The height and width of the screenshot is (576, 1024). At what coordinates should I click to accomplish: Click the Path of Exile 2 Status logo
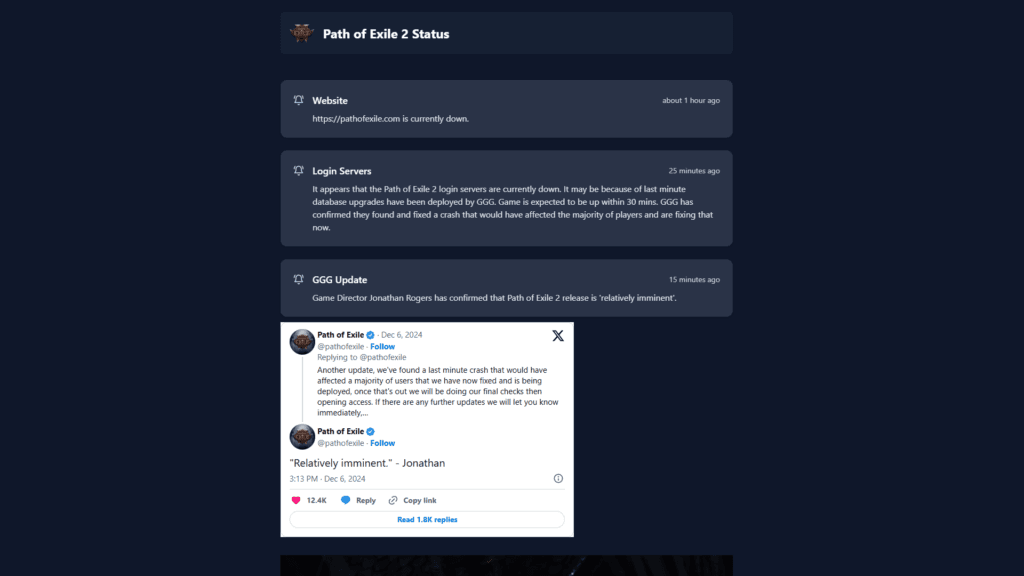(300, 32)
